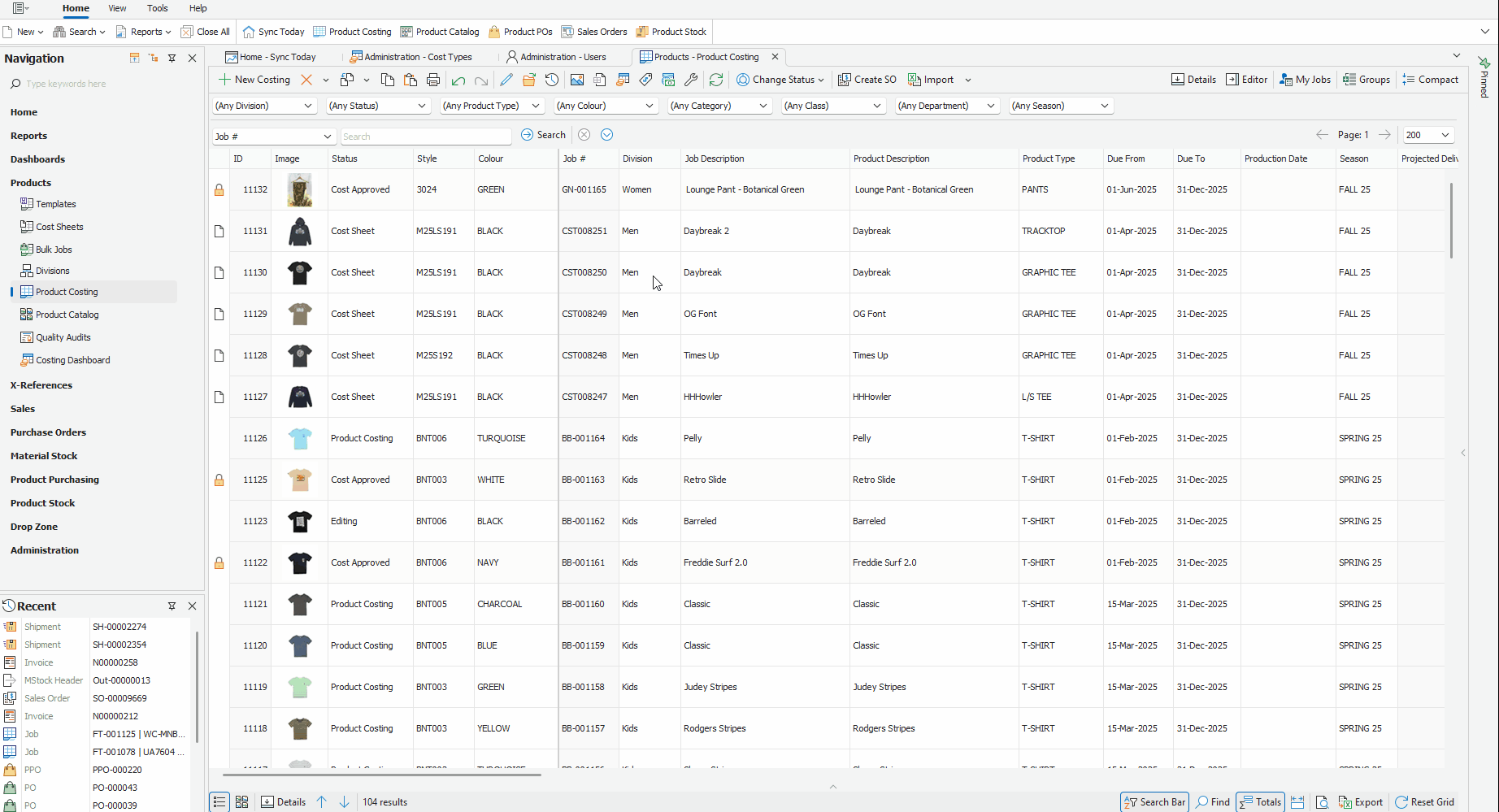This screenshot has height=812, width=1499.
Task: Open the page size 200 dropdown
Action: (1428, 135)
